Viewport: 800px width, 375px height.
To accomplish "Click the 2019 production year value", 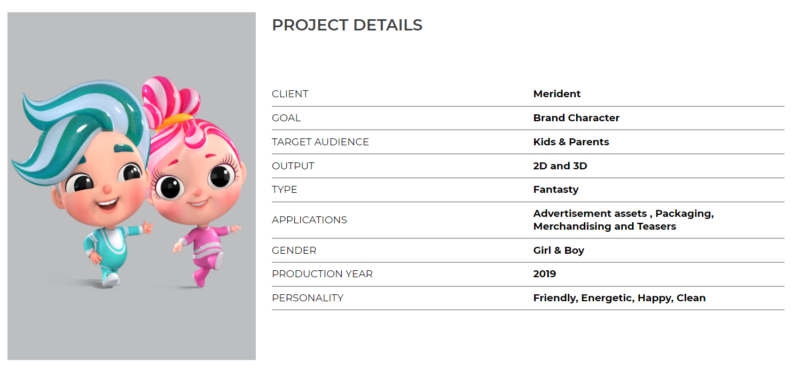I will 544,274.
